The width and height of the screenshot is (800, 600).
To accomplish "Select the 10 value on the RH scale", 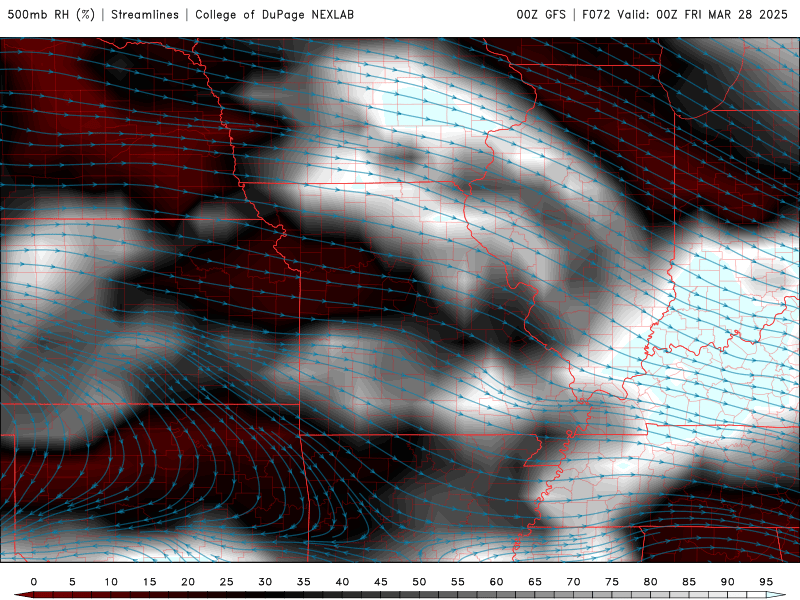I will click(x=111, y=582).
